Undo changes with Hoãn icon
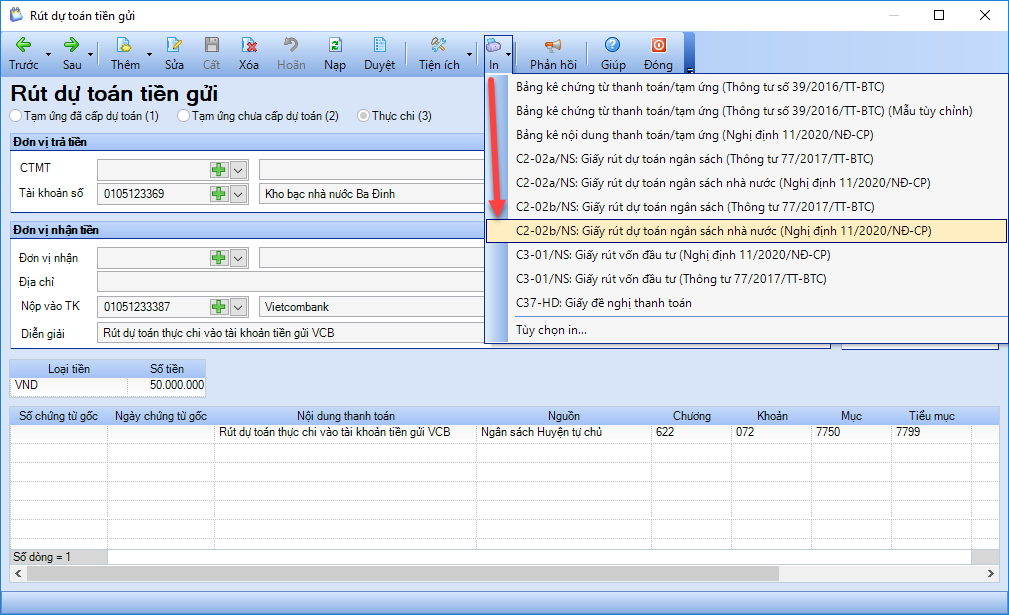This screenshot has width=1009, height=615. (291, 44)
